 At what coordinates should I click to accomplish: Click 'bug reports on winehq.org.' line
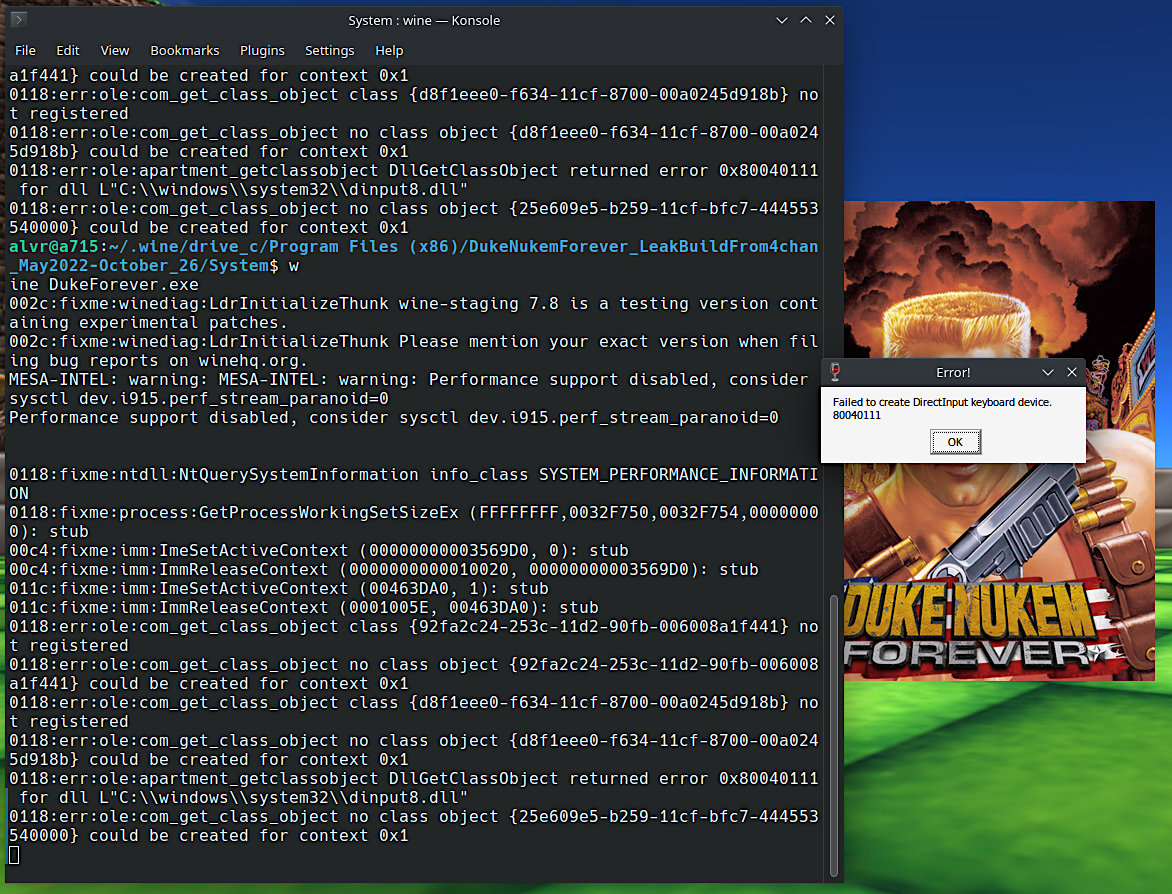[174, 360]
